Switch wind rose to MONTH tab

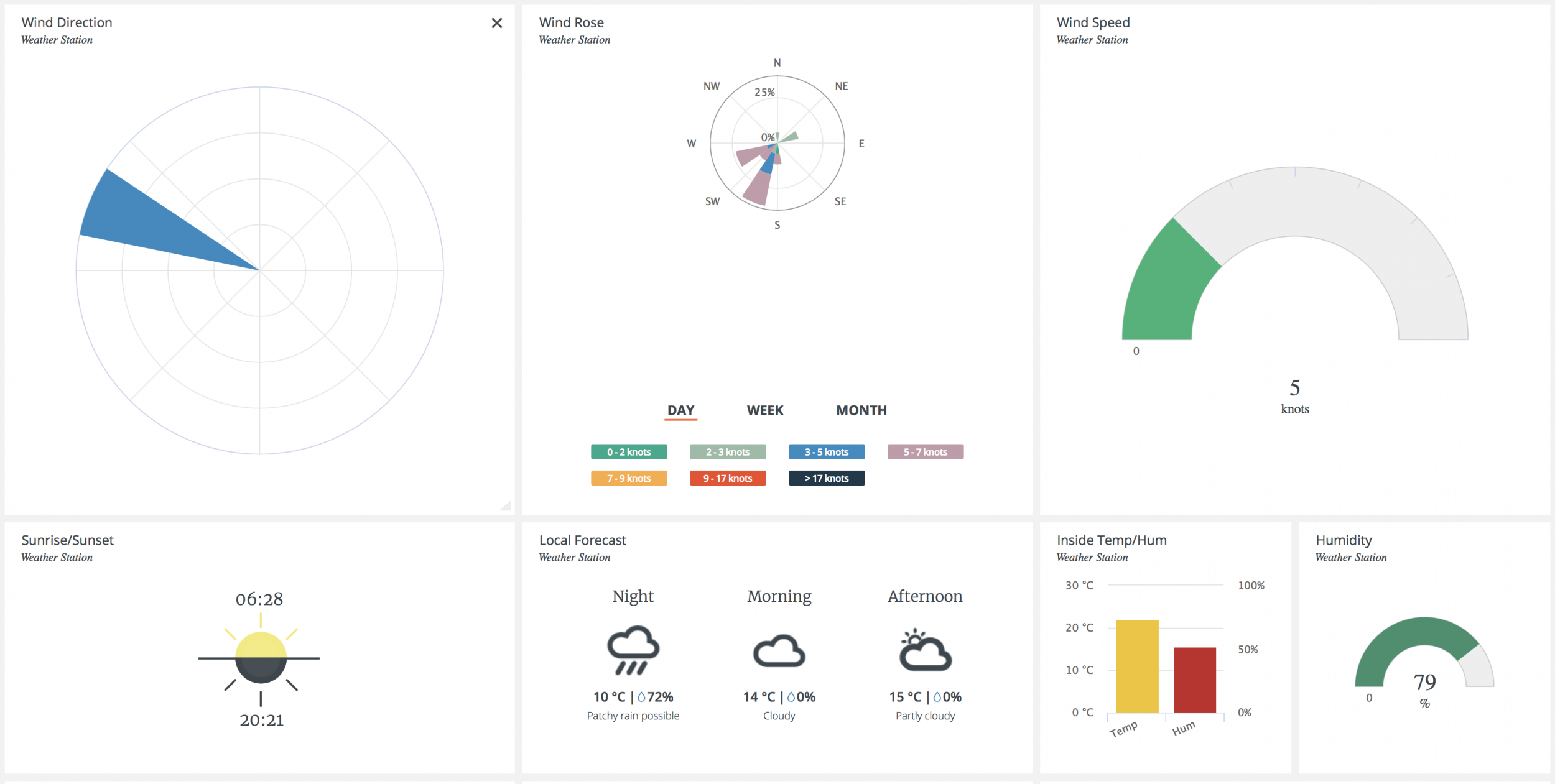[x=861, y=410]
